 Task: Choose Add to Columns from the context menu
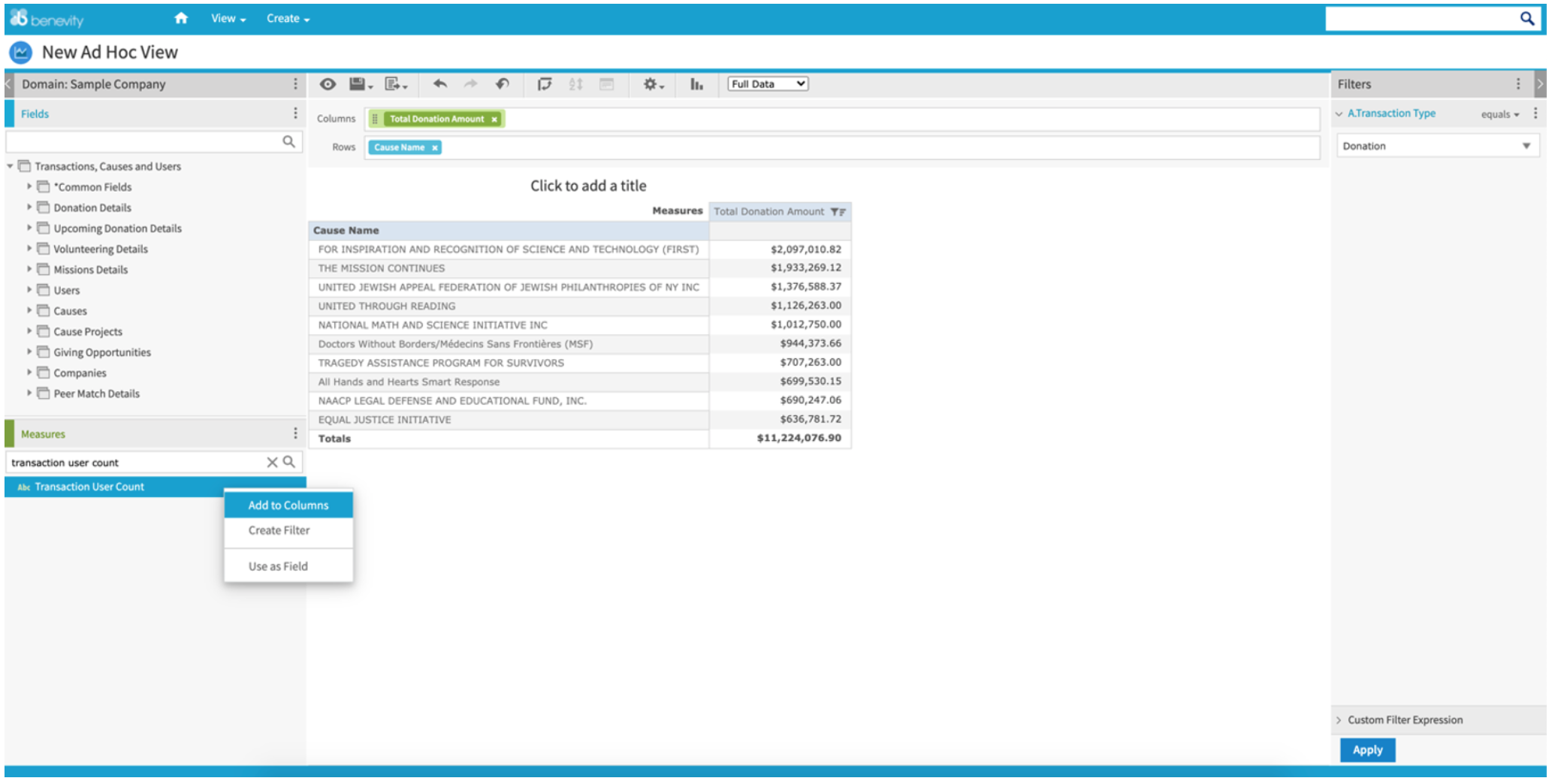(288, 505)
